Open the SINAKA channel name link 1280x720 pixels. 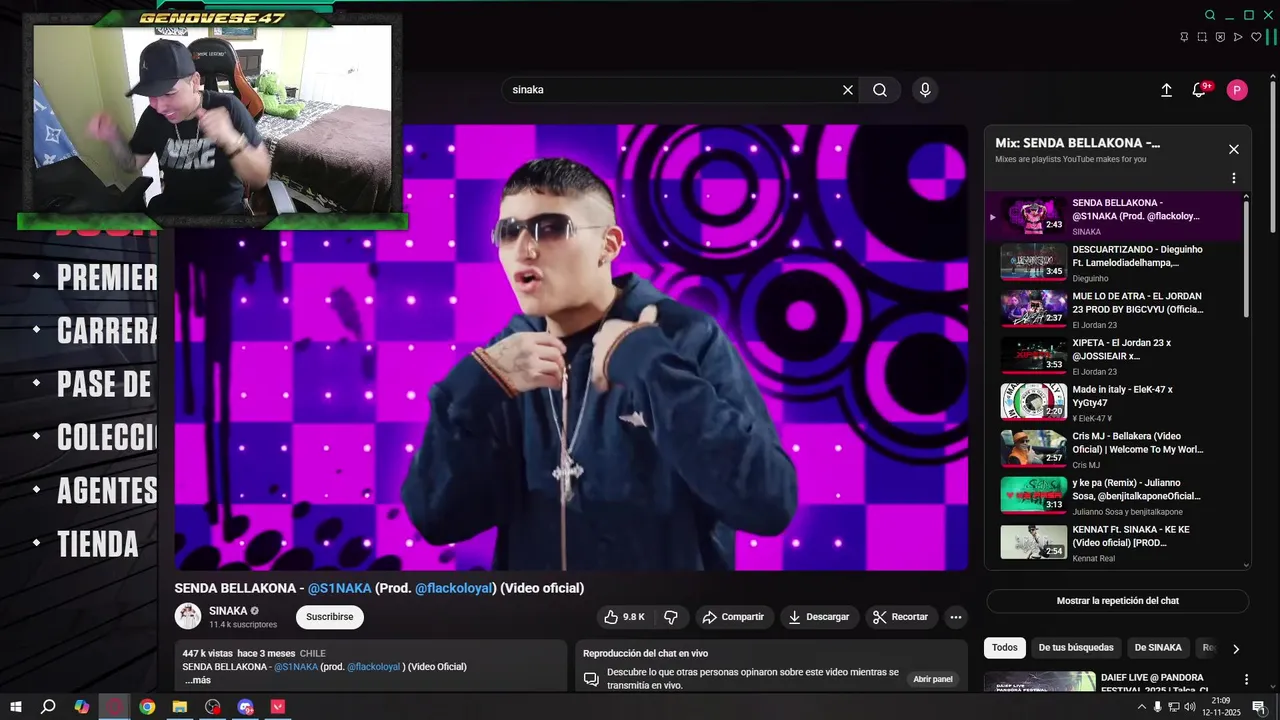(x=228, y=611)
